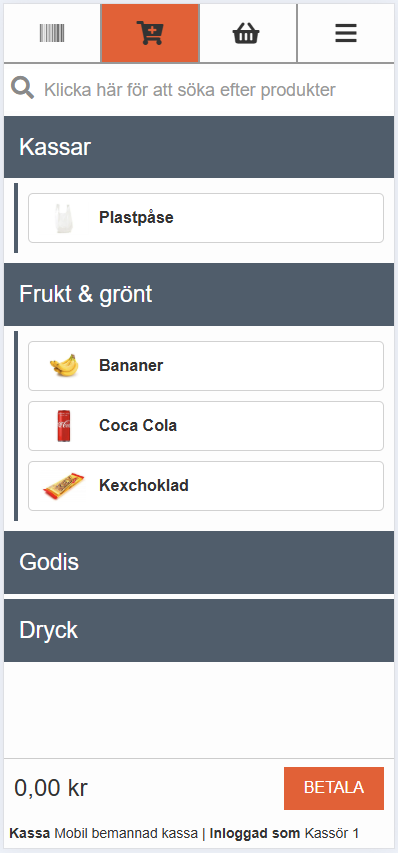Open the hamburger menu
The image size is (398, 853).
pos(346,33)
